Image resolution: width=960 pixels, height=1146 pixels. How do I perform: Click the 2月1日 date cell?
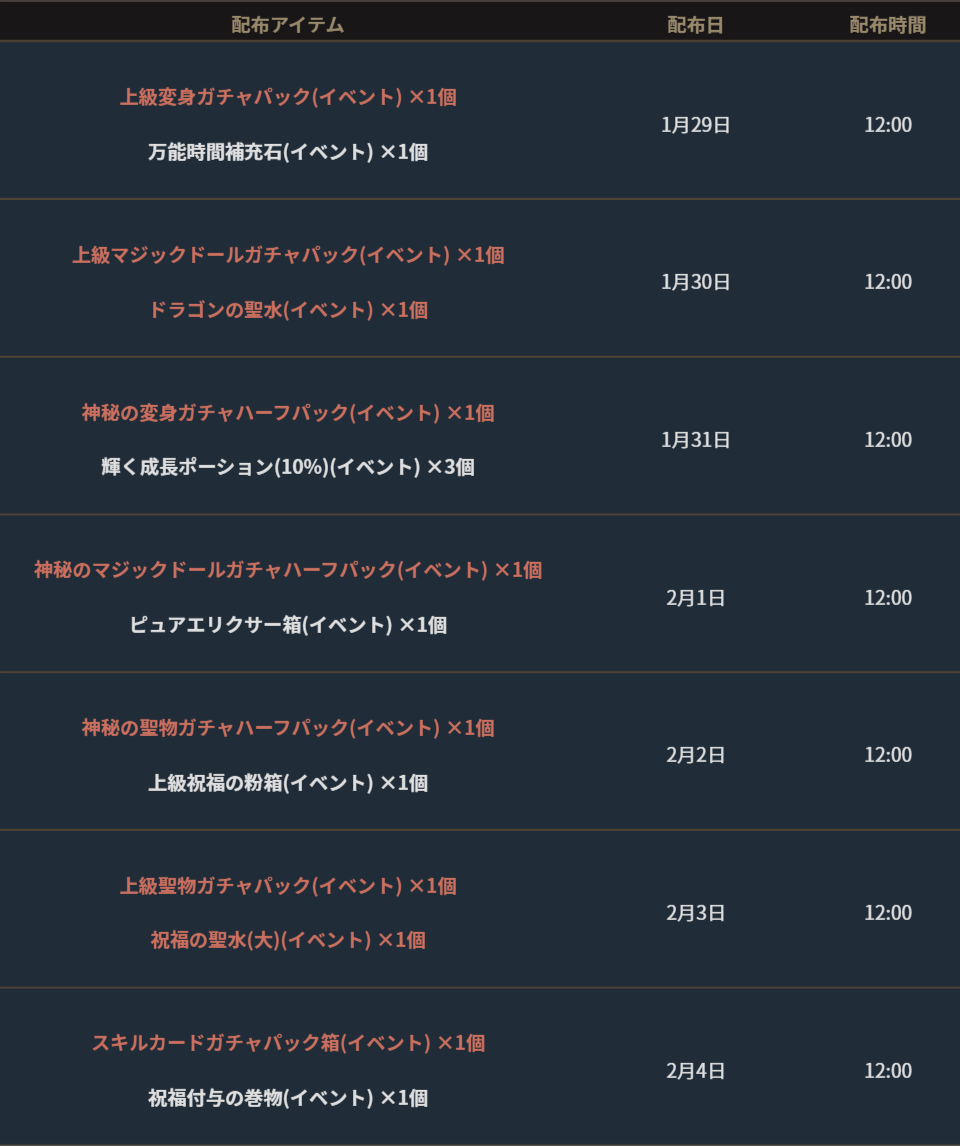695,598
